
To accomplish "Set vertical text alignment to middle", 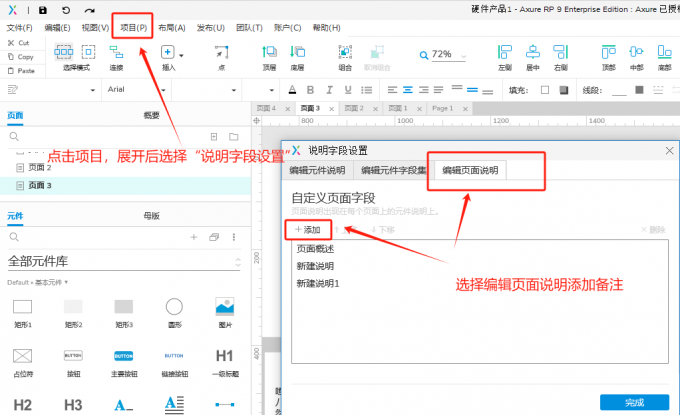I will 472,90.
